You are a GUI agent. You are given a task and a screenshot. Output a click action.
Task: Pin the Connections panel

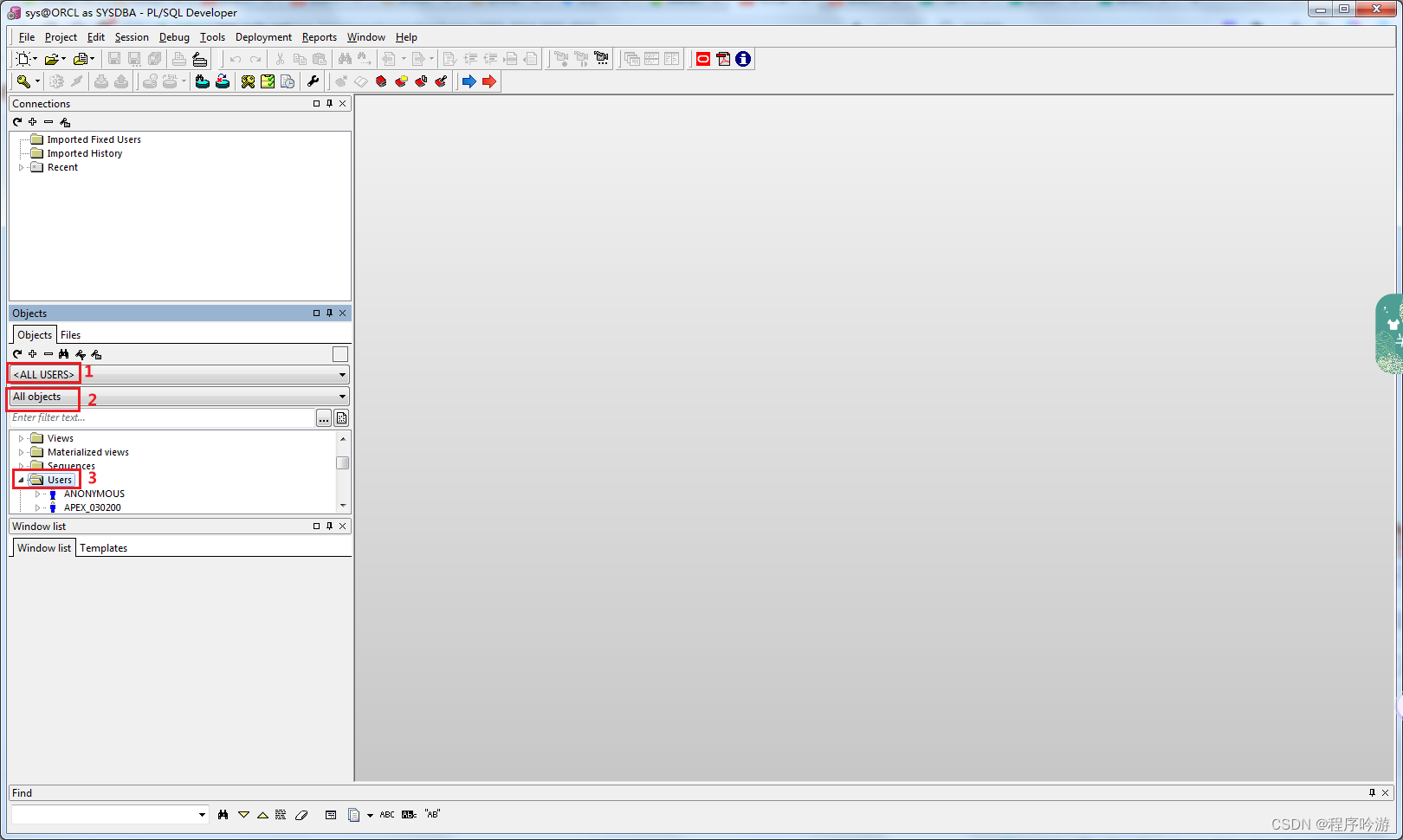click(x=329, y=104)
